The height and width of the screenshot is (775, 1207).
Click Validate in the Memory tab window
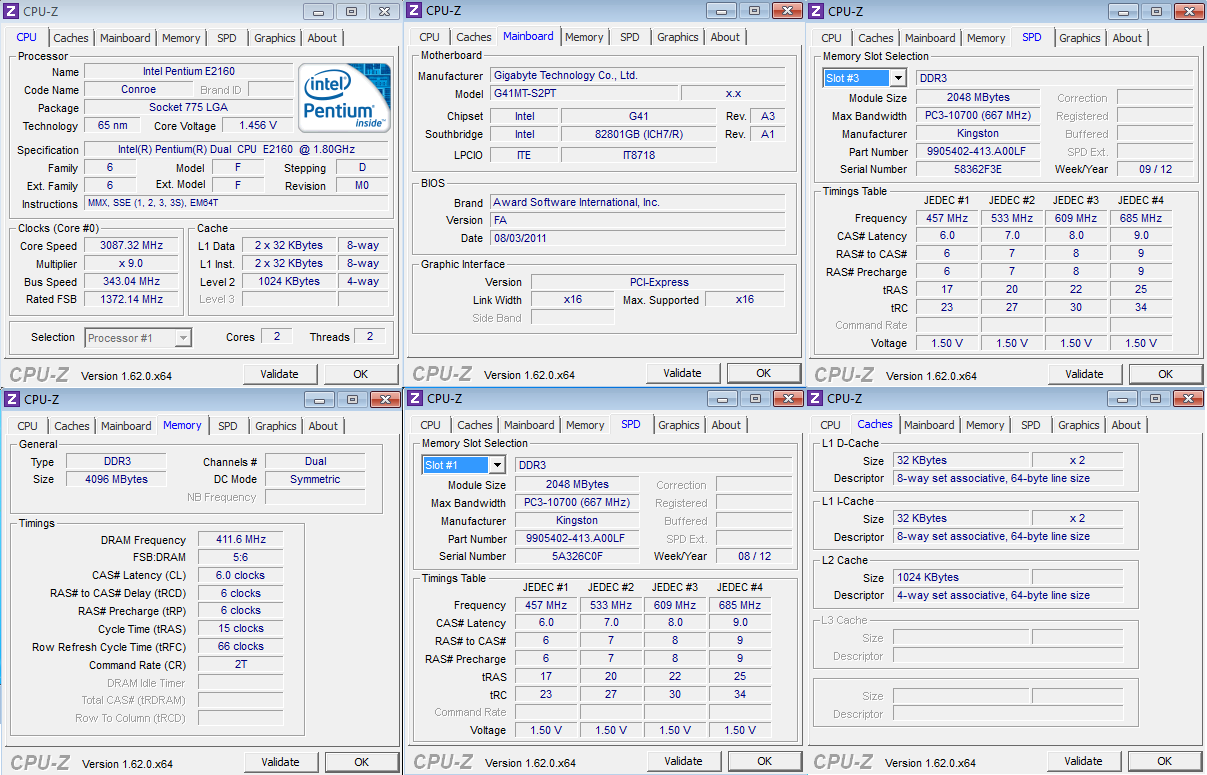click(x=281, y=762)
